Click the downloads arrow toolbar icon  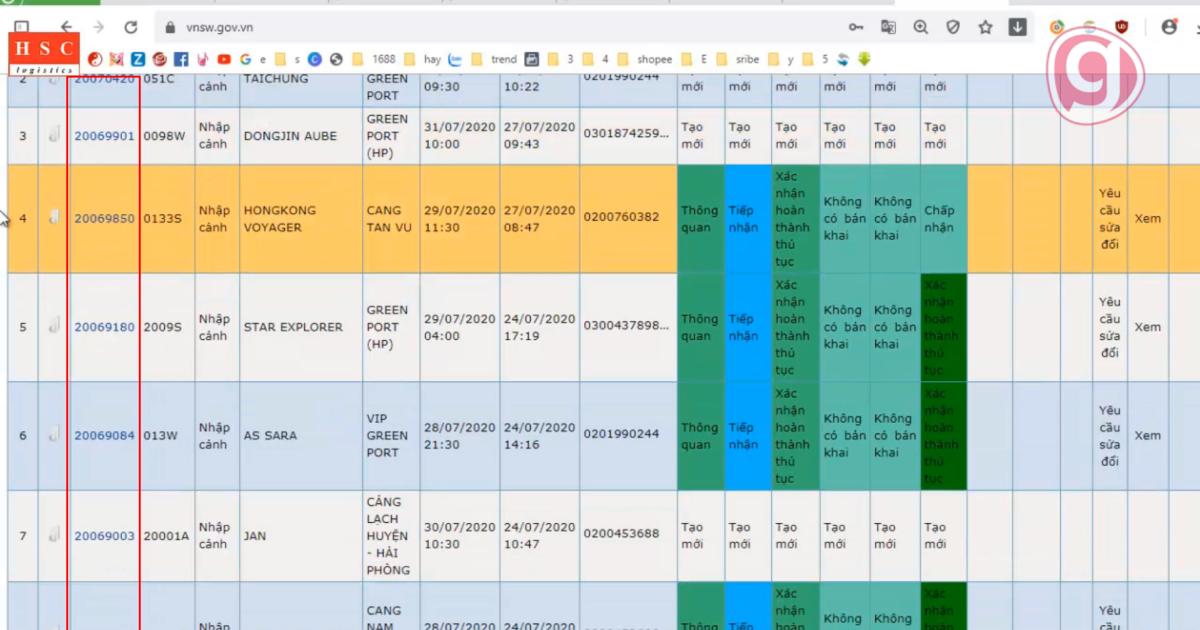(x=1015, y=27)
